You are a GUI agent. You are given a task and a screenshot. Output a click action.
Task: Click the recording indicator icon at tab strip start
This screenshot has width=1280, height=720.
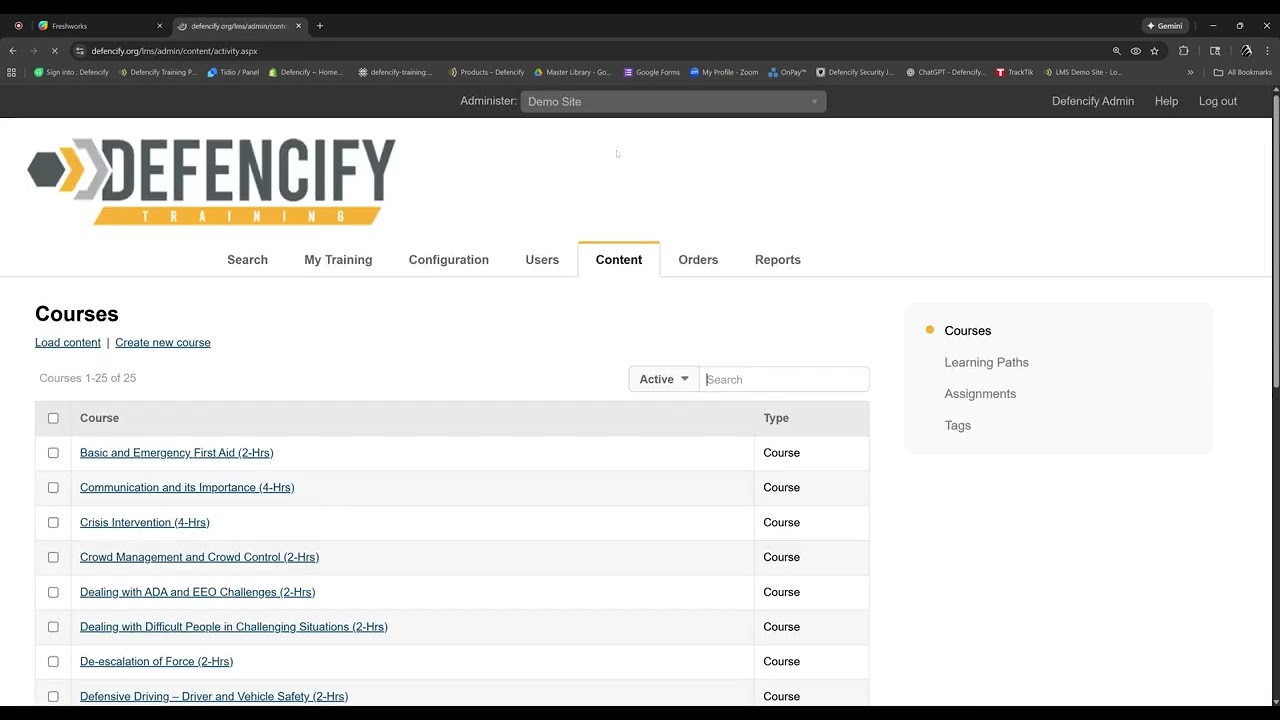[x=18, y=26]
